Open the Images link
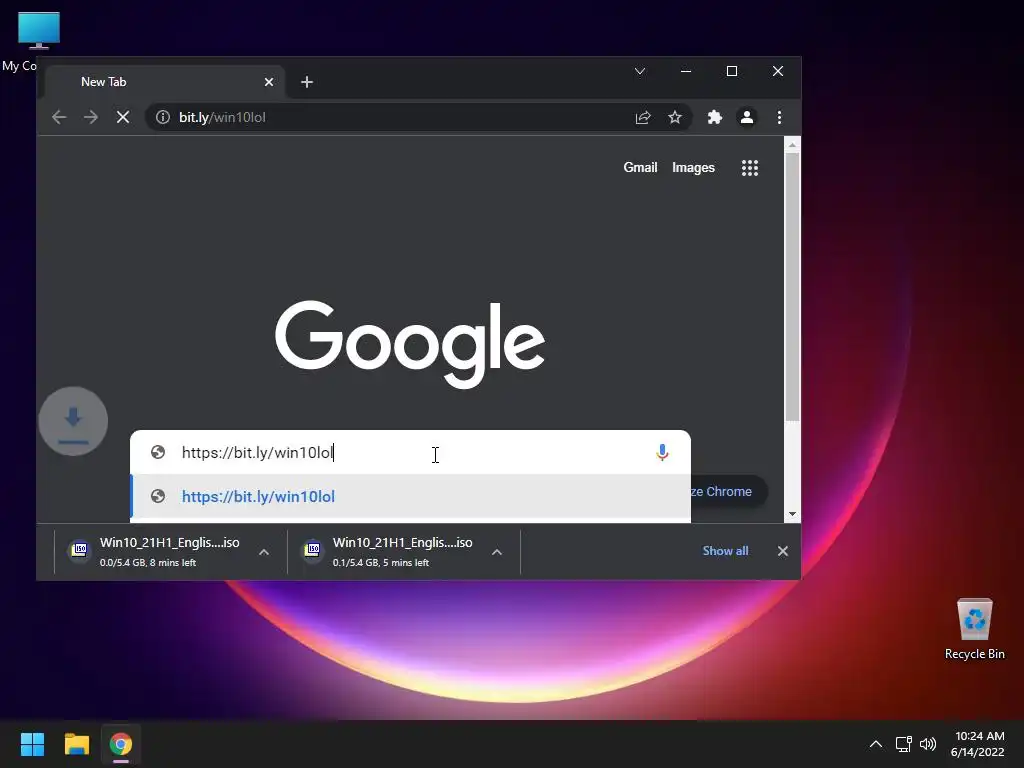Image resolution: width=1024 pixels, height=768 pixels. click(693, 168)
